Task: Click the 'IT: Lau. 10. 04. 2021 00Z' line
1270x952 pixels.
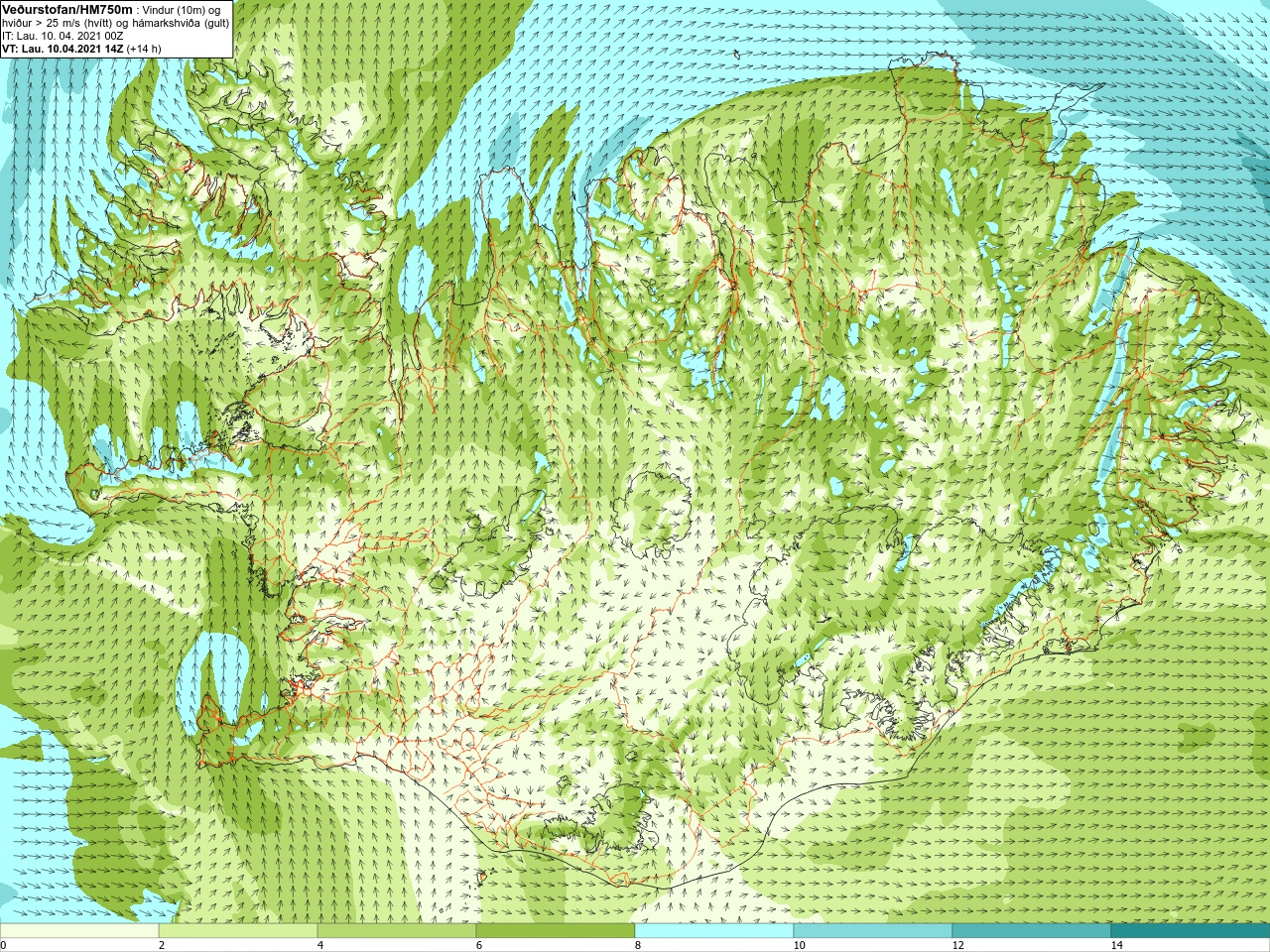Action: [x=63, y=35]
